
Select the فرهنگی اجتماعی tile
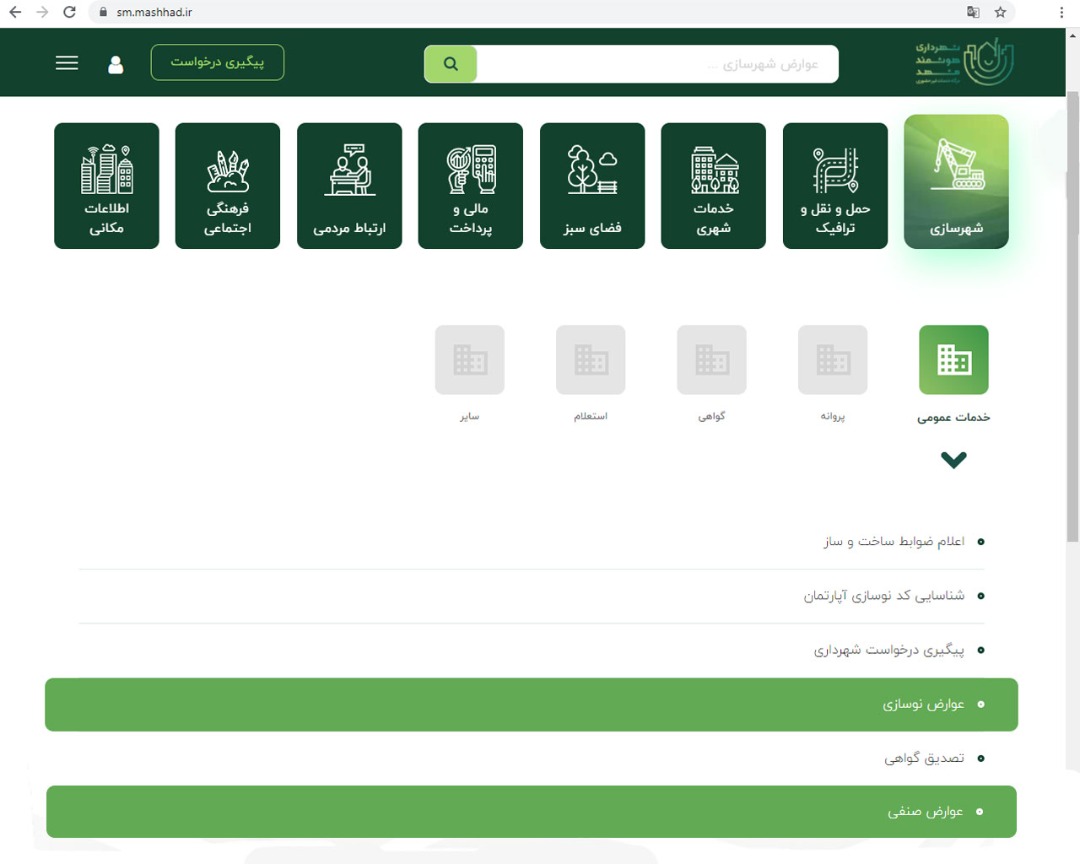[x=227, y=186]
